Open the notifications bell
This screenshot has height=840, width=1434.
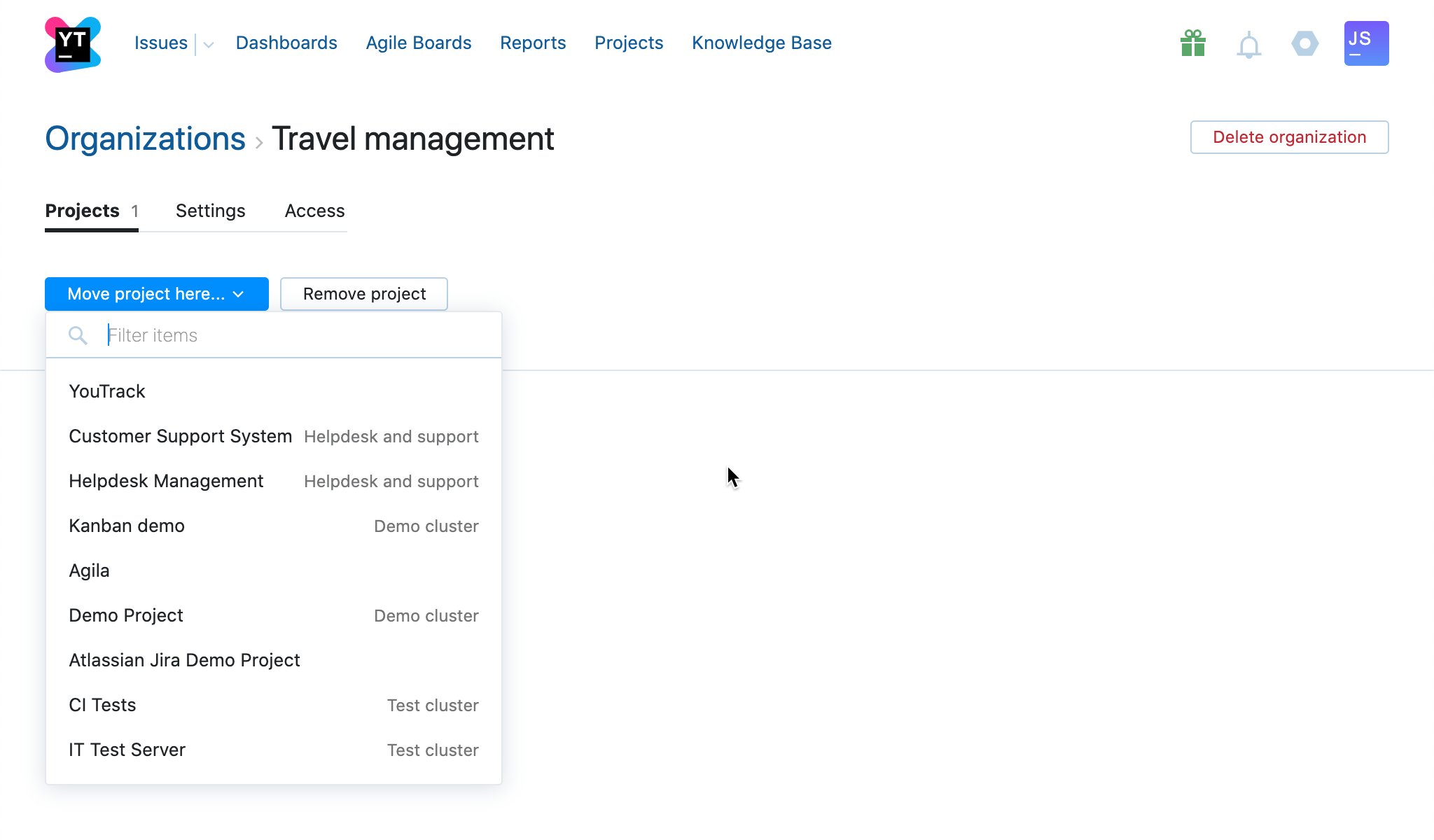click(x=1248, y=43)
